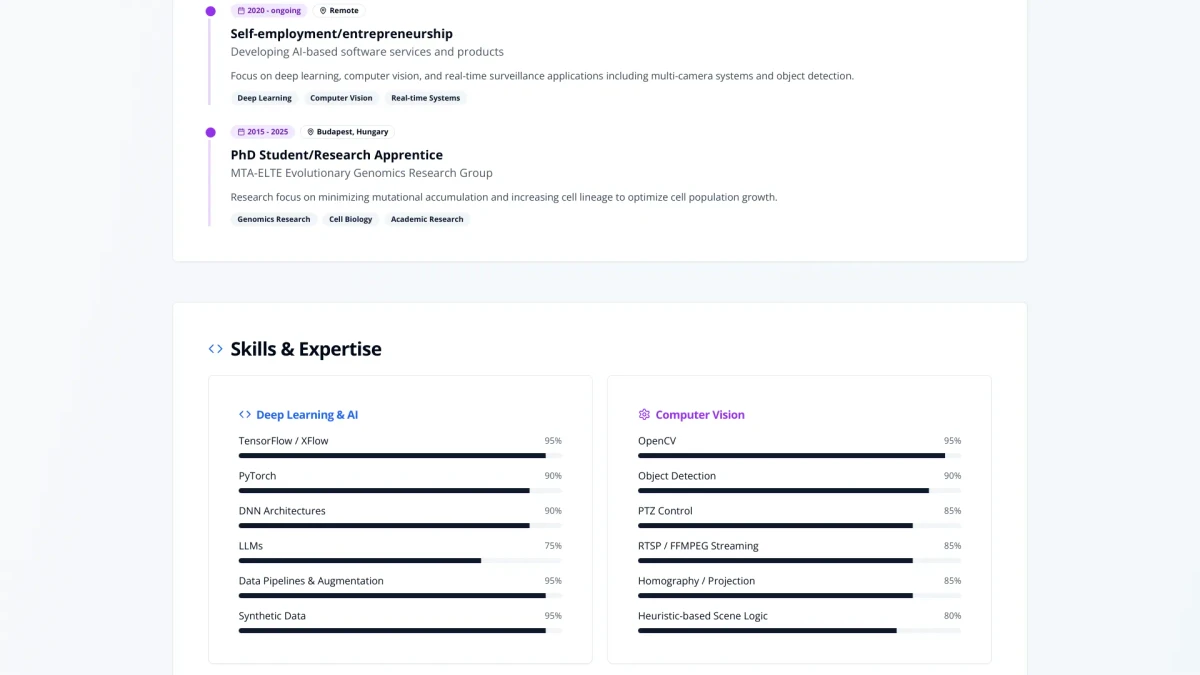Click the calendar icon in 2020 - ongoing badge
This screenshot has width=1200, height=675.
241,11
